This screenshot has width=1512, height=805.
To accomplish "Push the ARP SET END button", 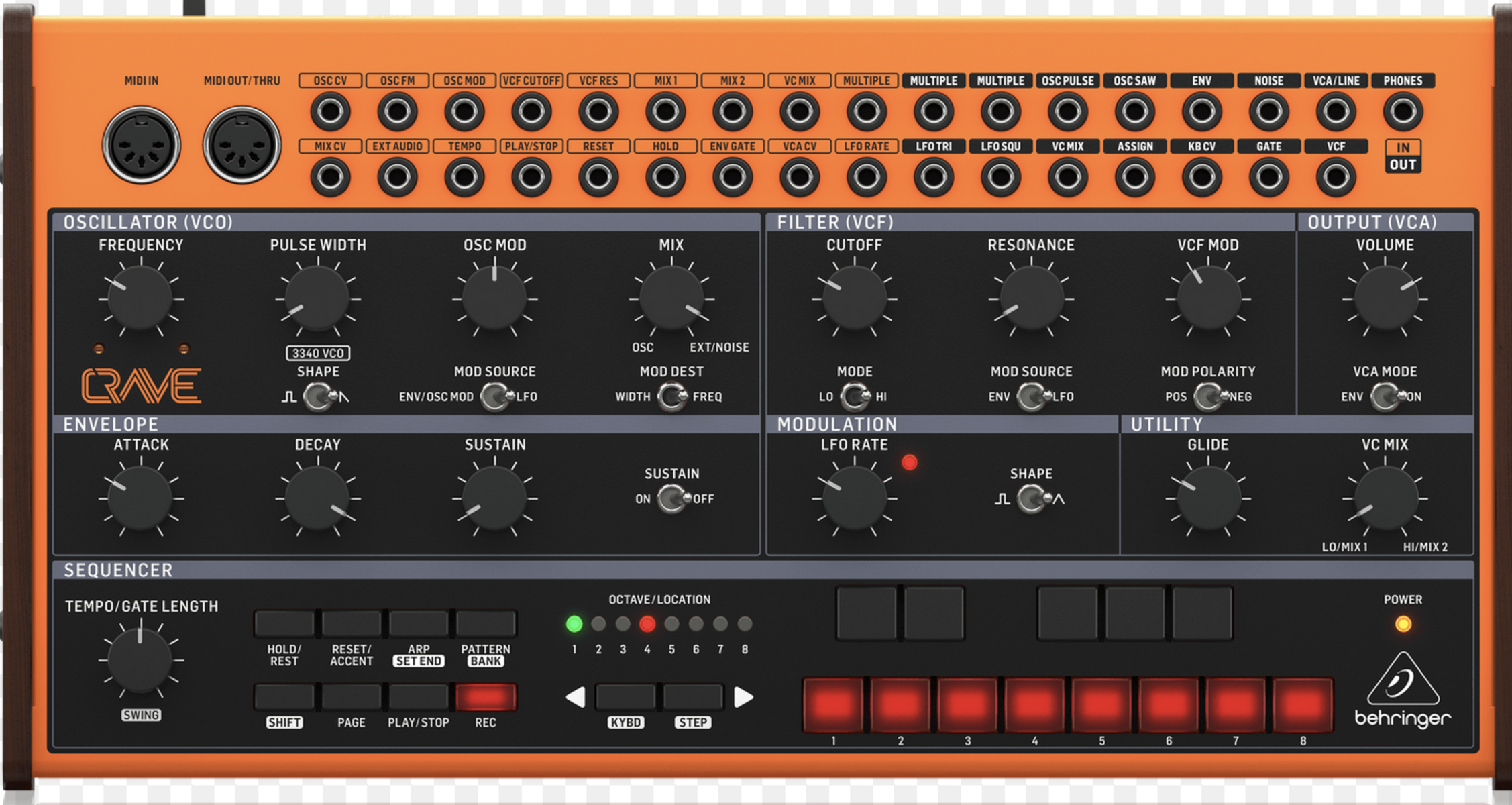I will (419, 623).
